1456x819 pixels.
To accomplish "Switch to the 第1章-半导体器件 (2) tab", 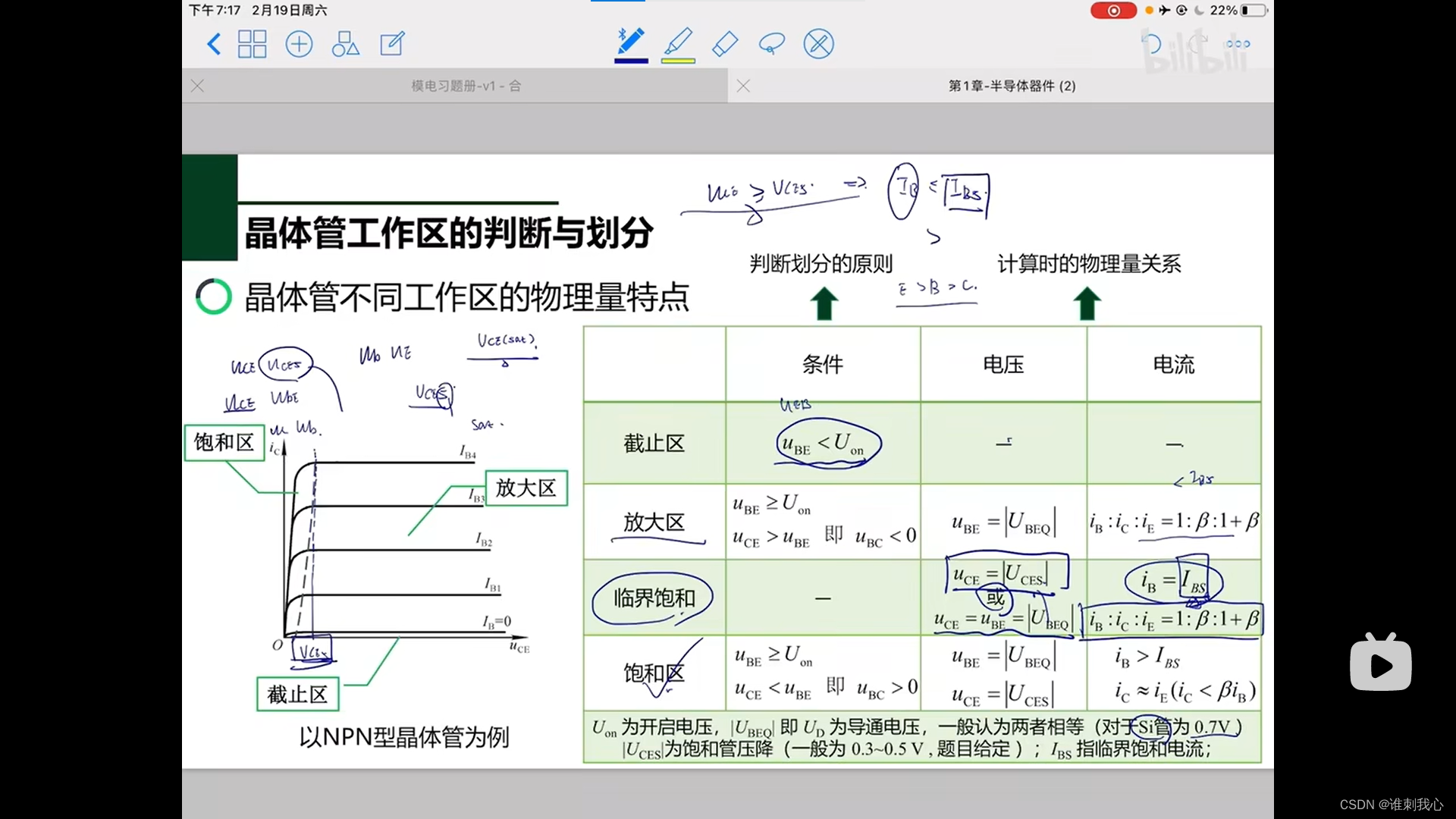I will [x=1012, y=86].
